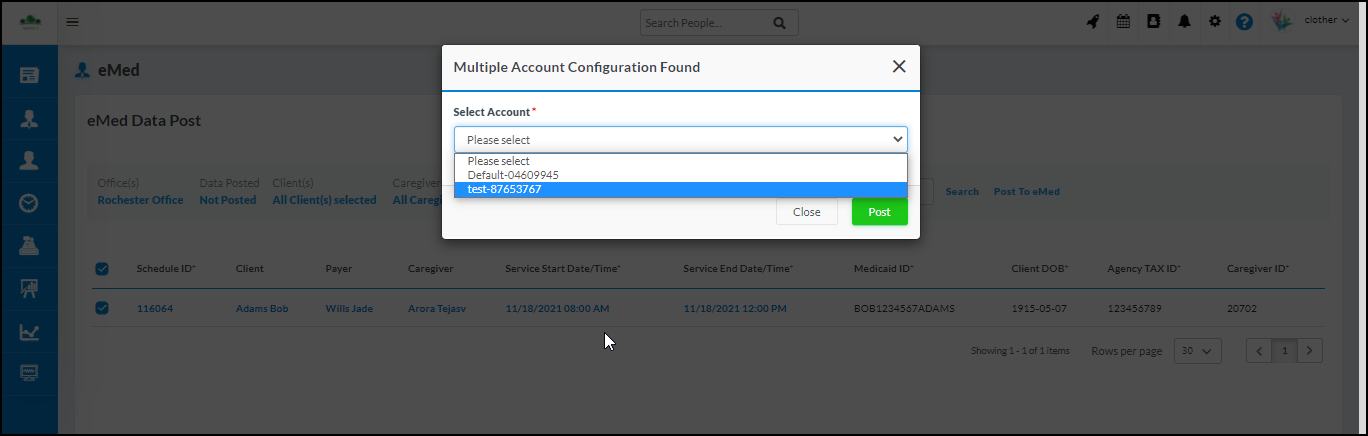1368x436 pixels.
Task: Toggle the hamburger menu icon
Action: tap(73, 21)
